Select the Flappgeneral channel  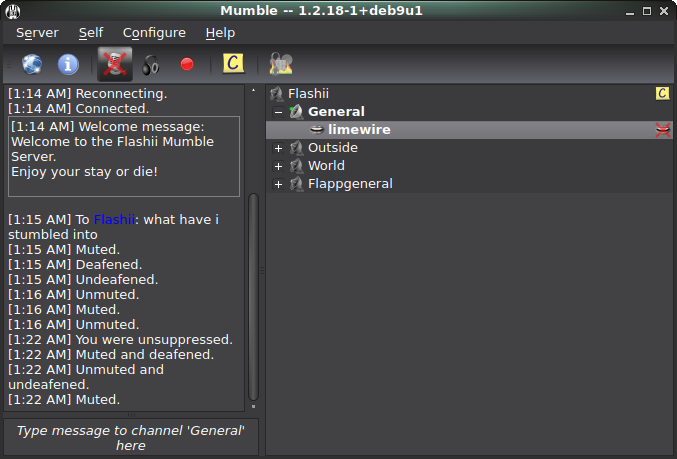tap(350, 184)
